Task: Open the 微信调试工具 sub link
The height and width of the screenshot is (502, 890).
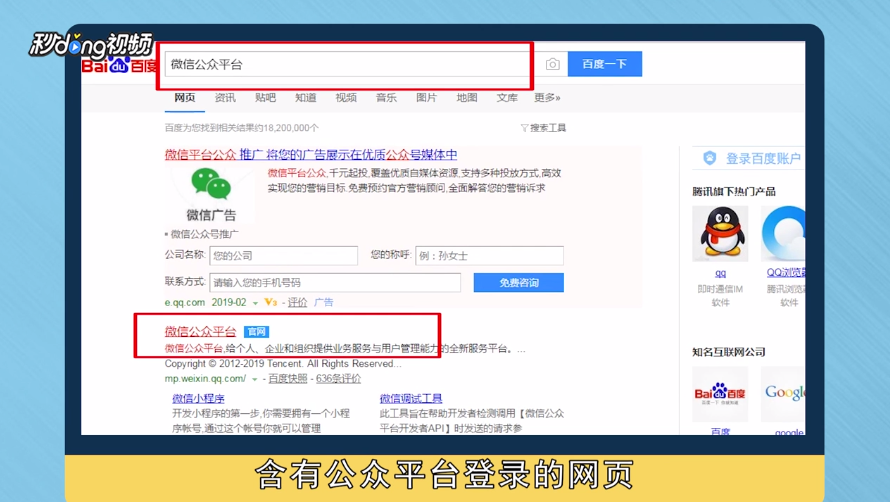Action: point(411,398)
